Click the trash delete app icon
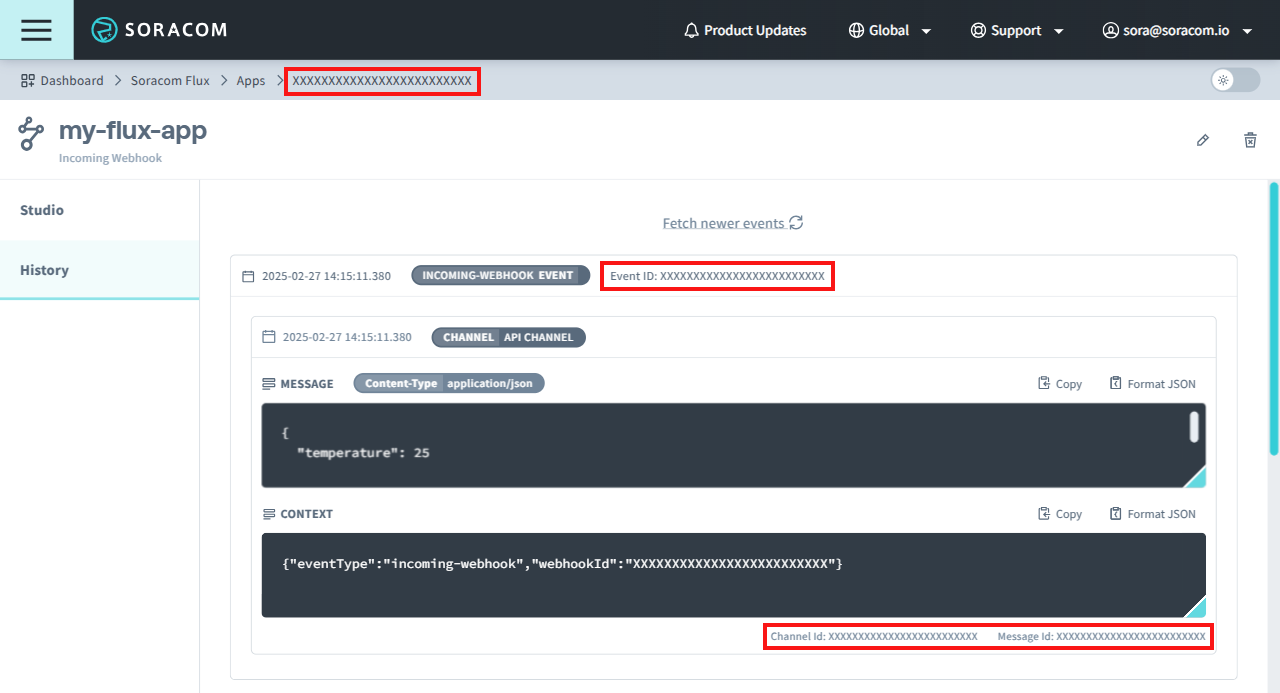 point(1250,140)
